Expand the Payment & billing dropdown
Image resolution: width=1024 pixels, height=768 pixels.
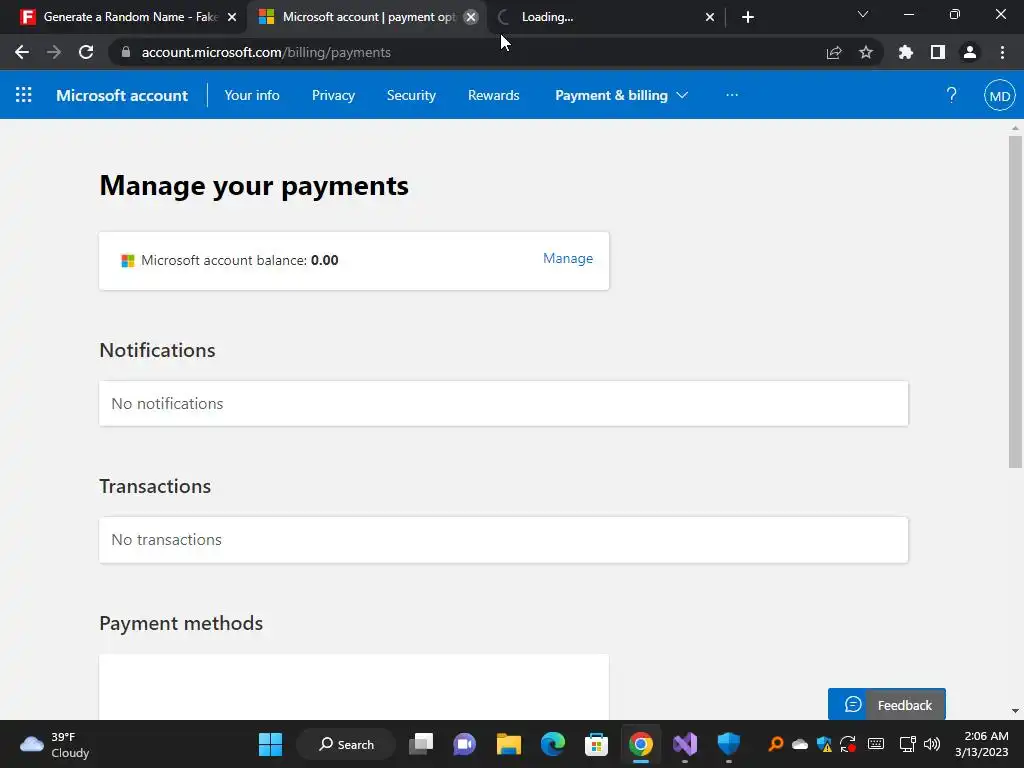[621, 95]
